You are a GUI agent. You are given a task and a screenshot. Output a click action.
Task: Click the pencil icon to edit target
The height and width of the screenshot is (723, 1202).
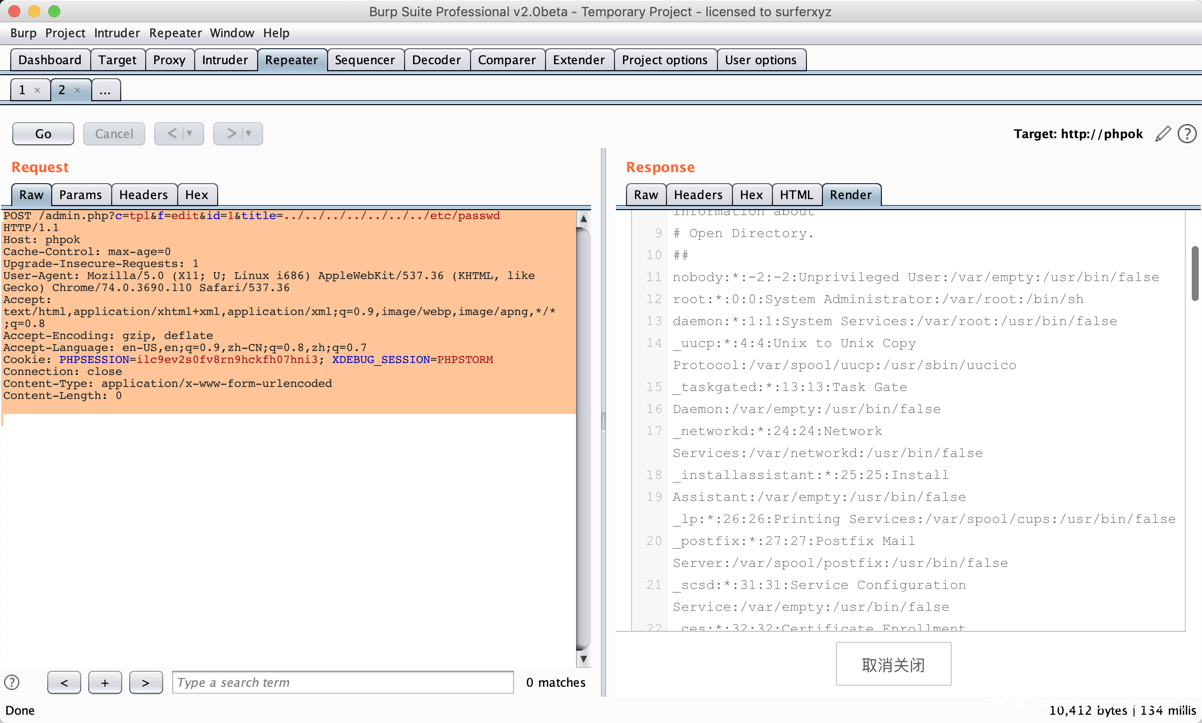pyautogui.click(x=1163, y=134)
